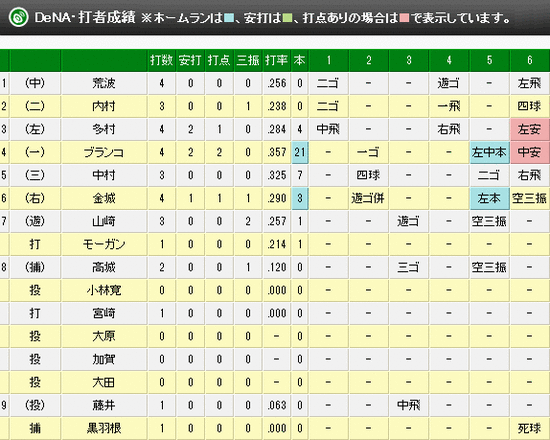Click the 一飛 cell in 内村 row
Viewport: 550px width, 440px height.
tap(449, 106)
